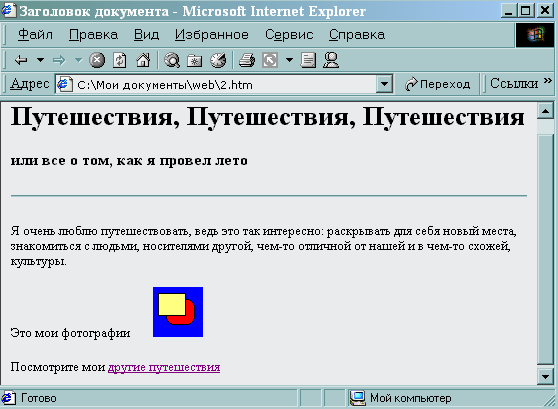Click the text Это мои фотографии

coord(70,333)
